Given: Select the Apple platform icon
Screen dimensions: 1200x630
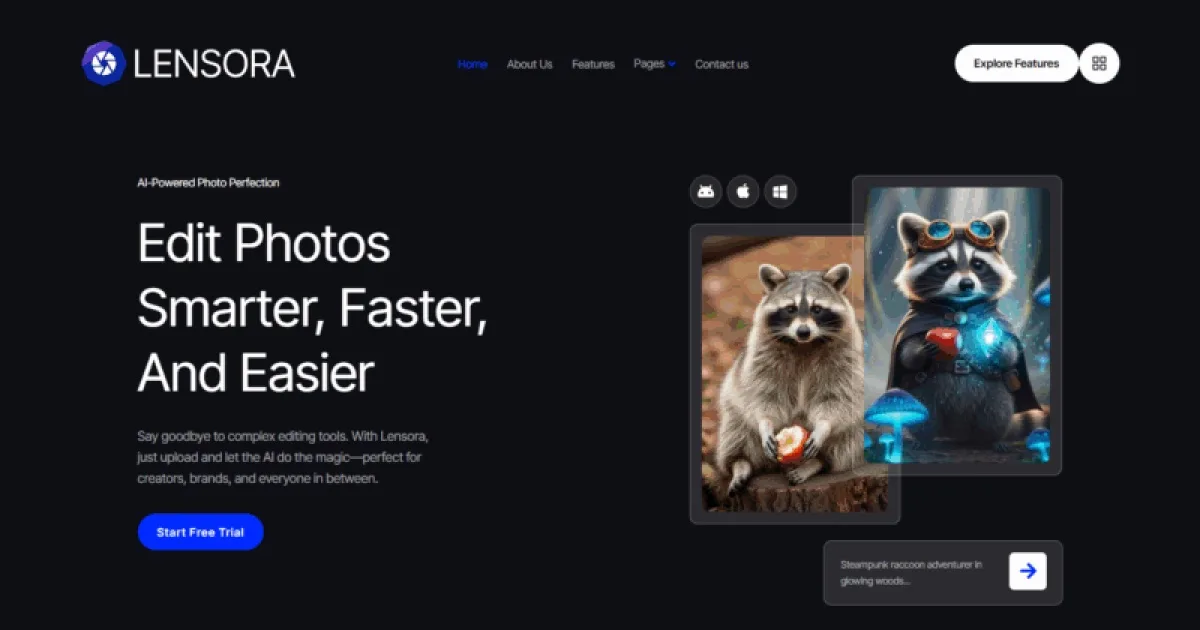Looking at the screenshot, I should (743, 191).
